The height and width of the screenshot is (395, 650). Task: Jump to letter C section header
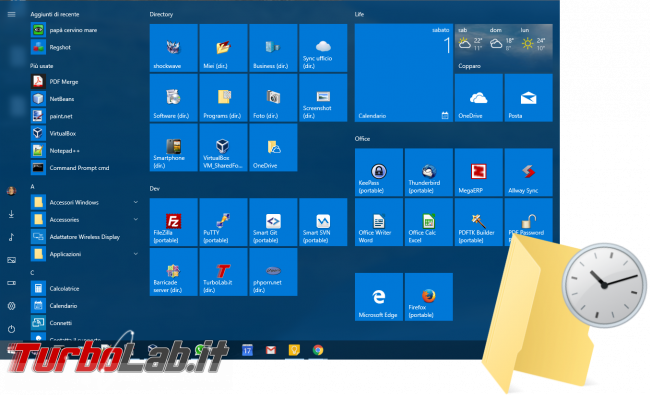point(32,273)
